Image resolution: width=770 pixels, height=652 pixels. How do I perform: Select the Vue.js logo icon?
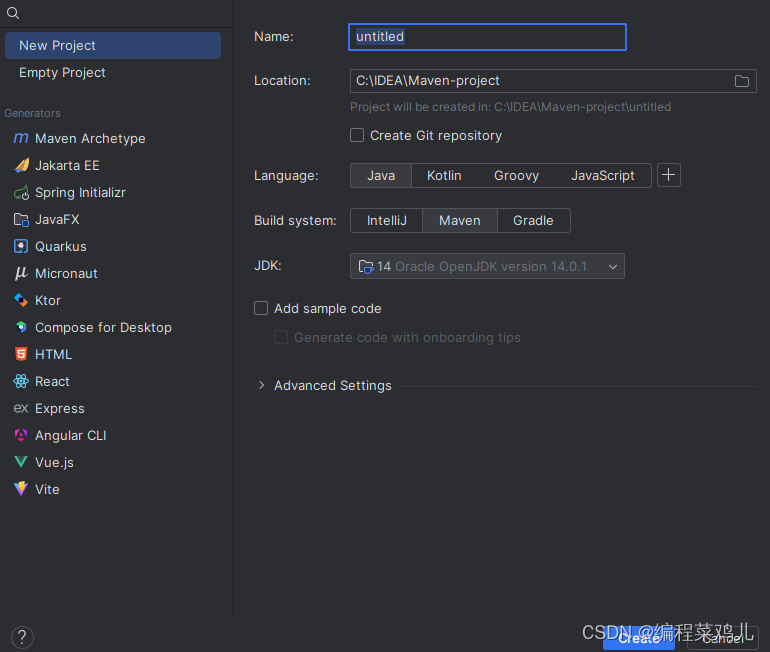pyautogui.click(x=21, y=462)
